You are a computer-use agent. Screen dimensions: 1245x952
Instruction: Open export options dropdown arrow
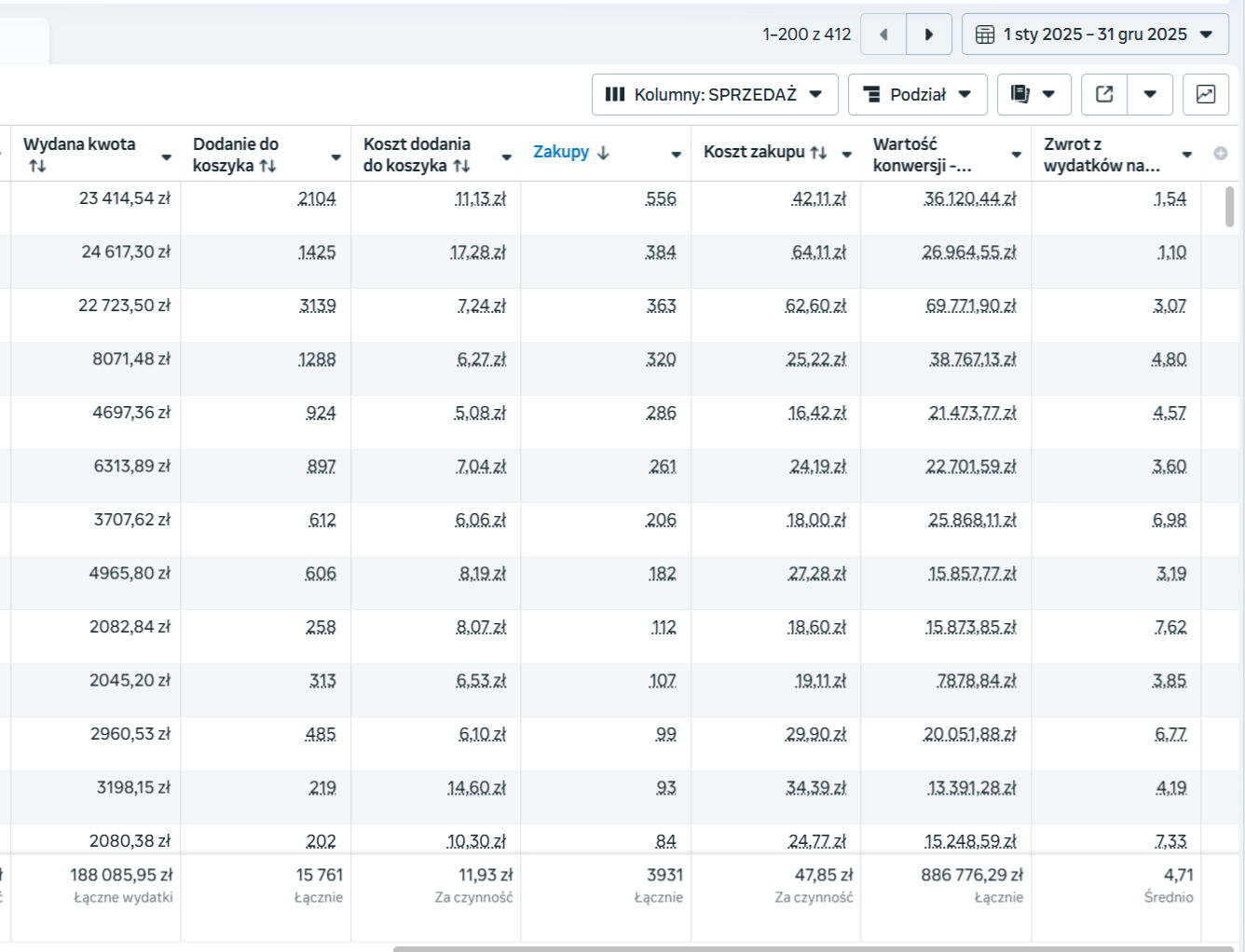[x=1150, y=94]
